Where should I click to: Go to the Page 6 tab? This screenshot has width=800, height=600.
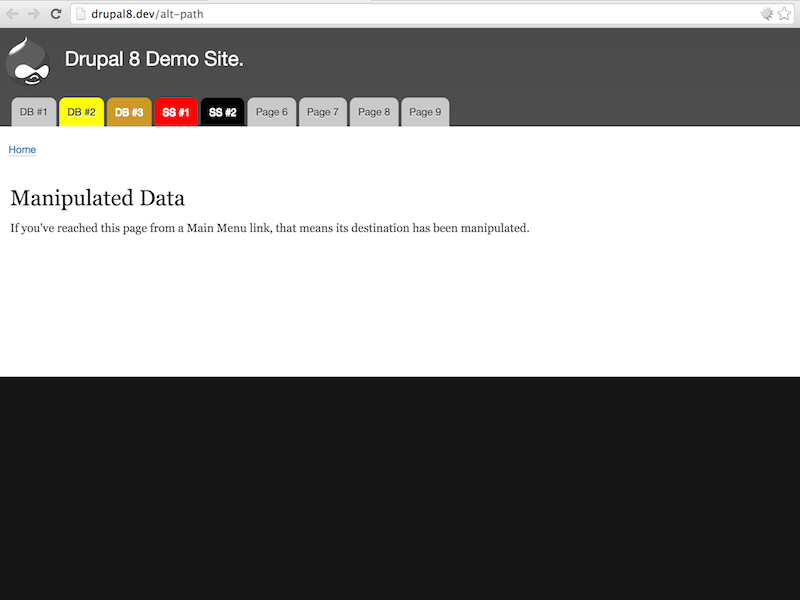point(271,112)
